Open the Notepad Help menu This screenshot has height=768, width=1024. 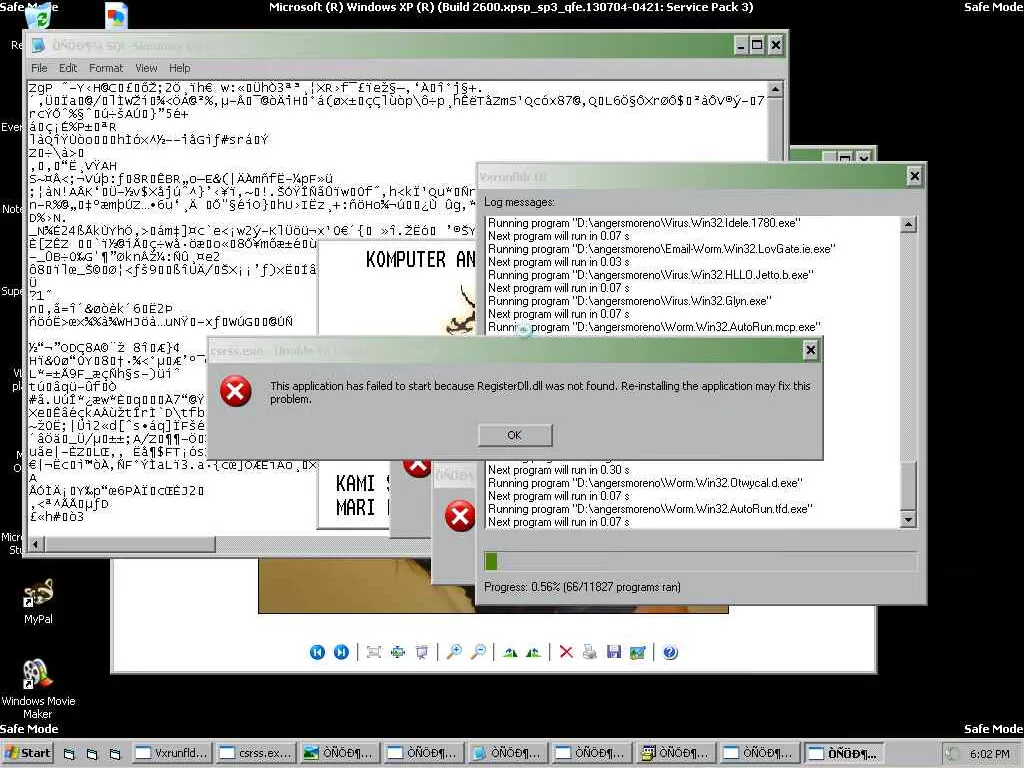(180, 68)
